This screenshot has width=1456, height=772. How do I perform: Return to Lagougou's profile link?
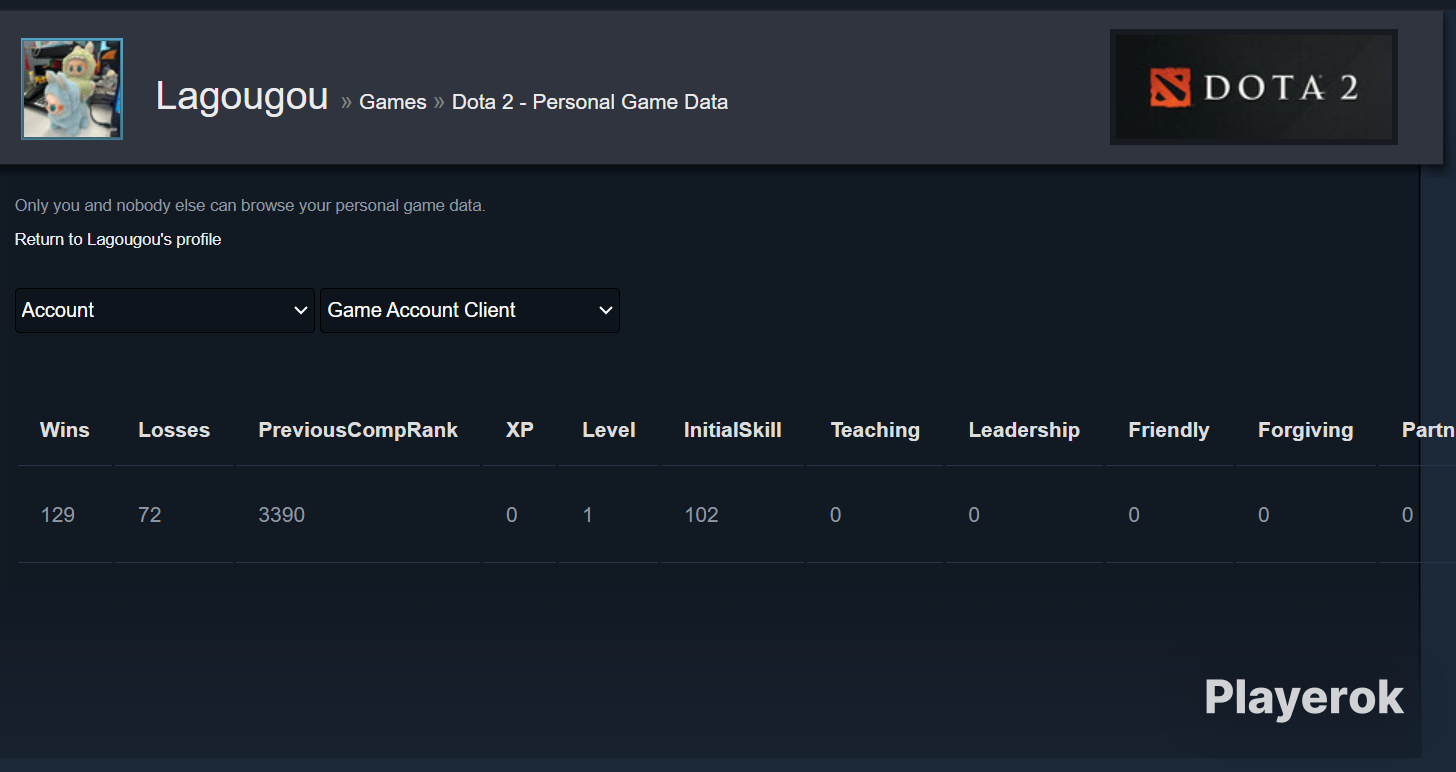coord(118,239)
